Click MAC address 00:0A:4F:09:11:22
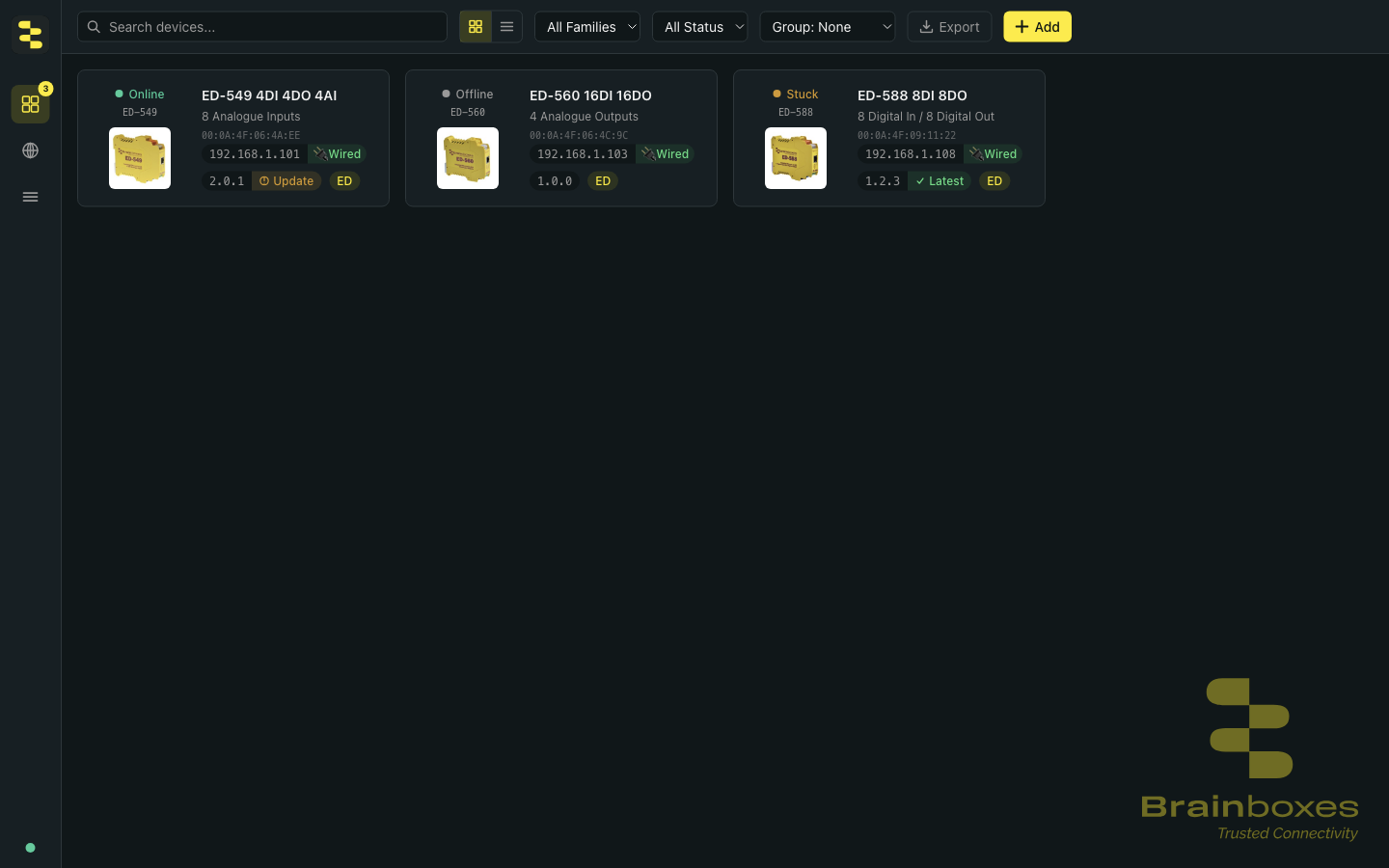 [907, 136]
